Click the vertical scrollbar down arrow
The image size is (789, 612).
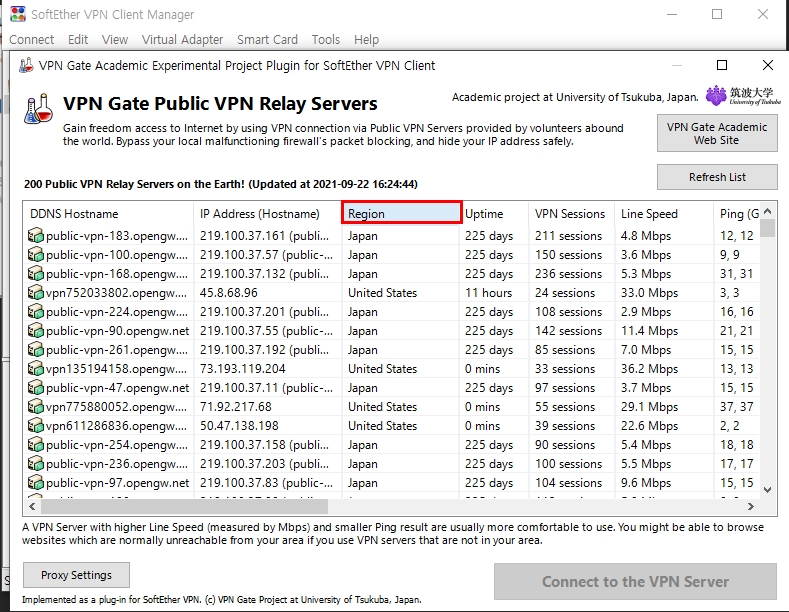point(767,490)
